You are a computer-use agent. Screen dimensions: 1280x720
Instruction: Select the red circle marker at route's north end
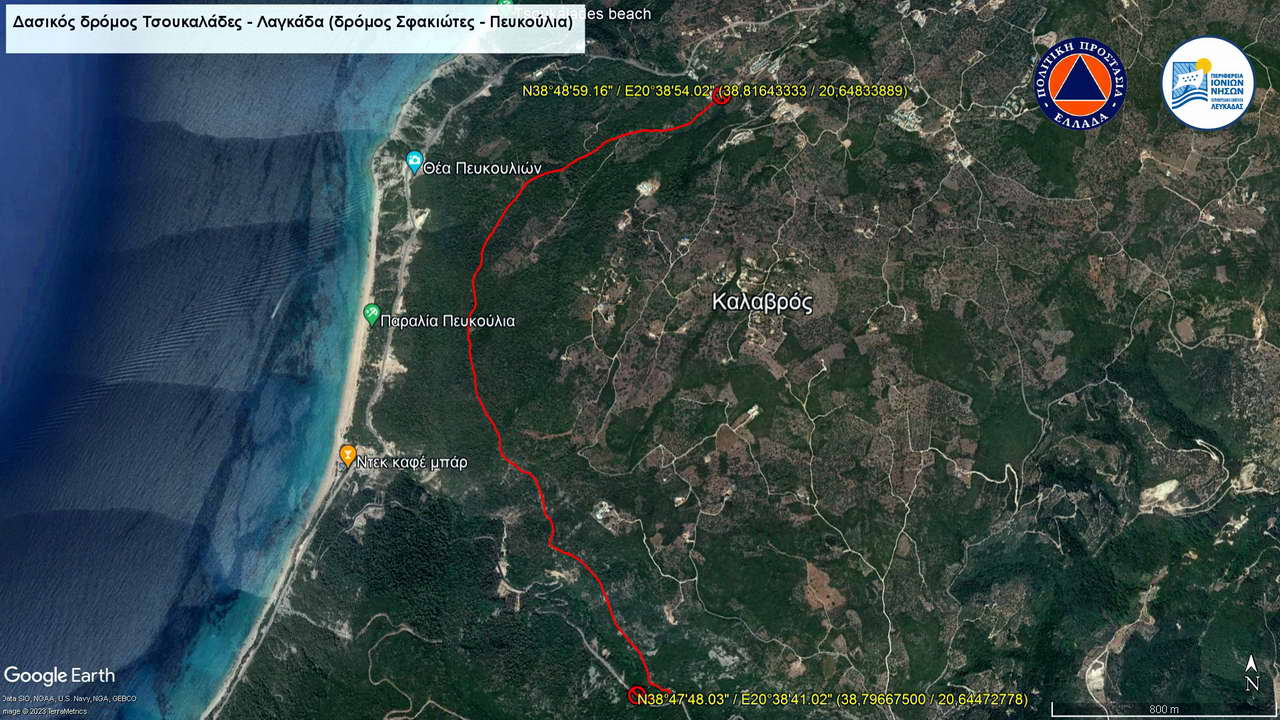[x=720, y=94]
